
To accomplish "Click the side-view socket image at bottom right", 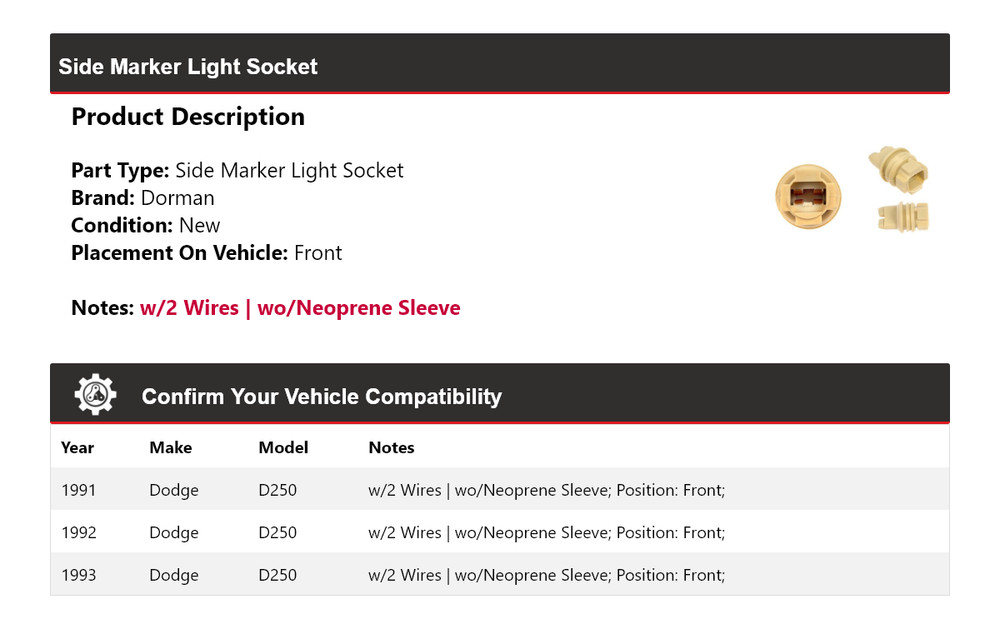I will tap(902, 214).
